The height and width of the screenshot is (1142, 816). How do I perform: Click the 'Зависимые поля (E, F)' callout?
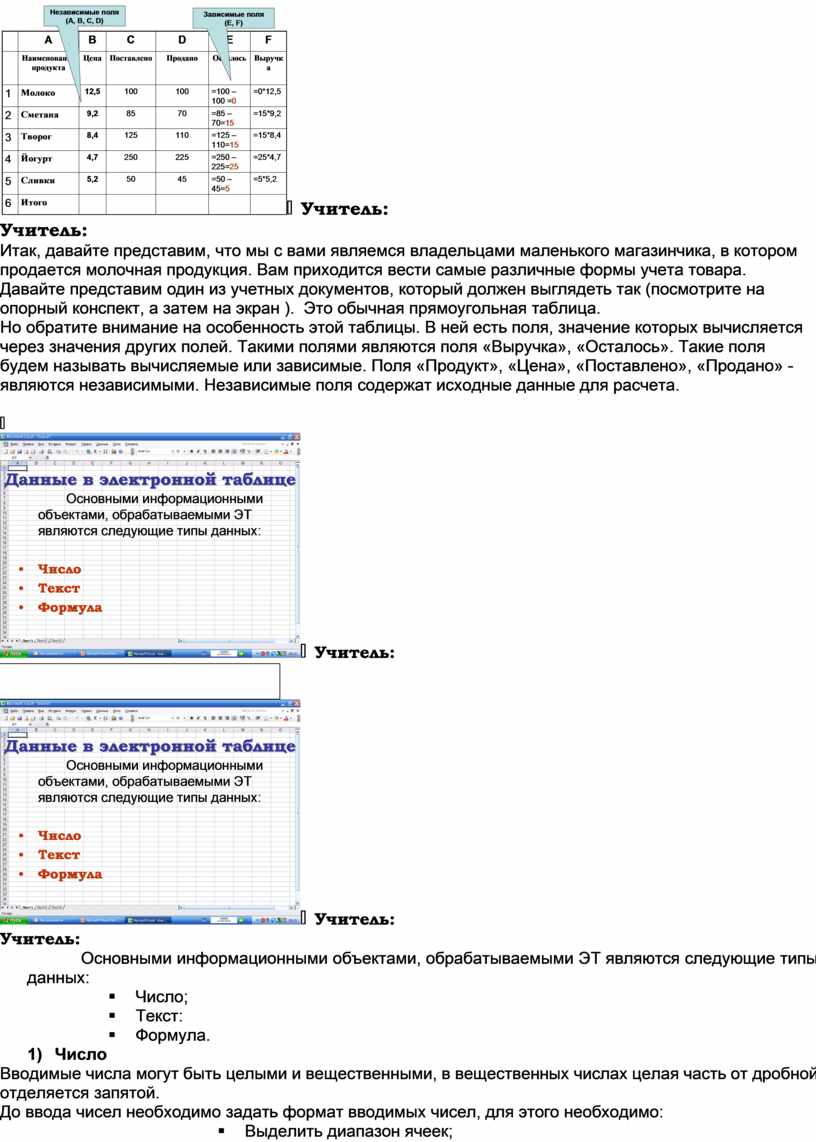(x=233, y=18)
